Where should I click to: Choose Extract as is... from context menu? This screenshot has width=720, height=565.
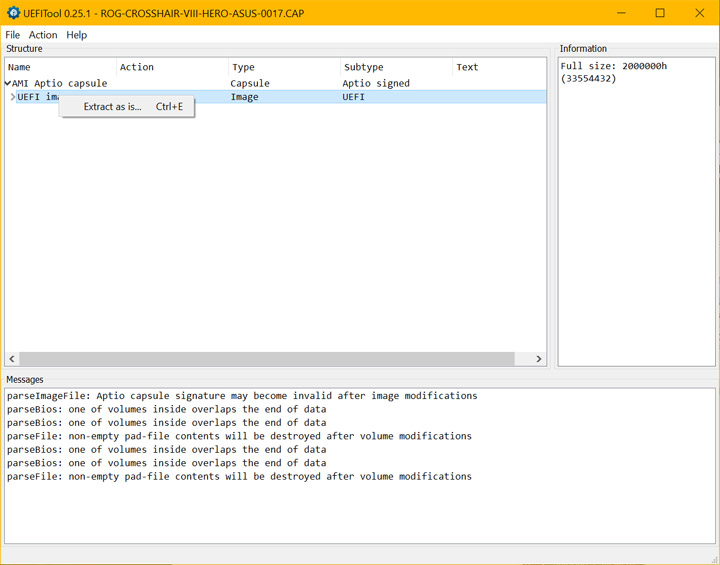[128, 107]
